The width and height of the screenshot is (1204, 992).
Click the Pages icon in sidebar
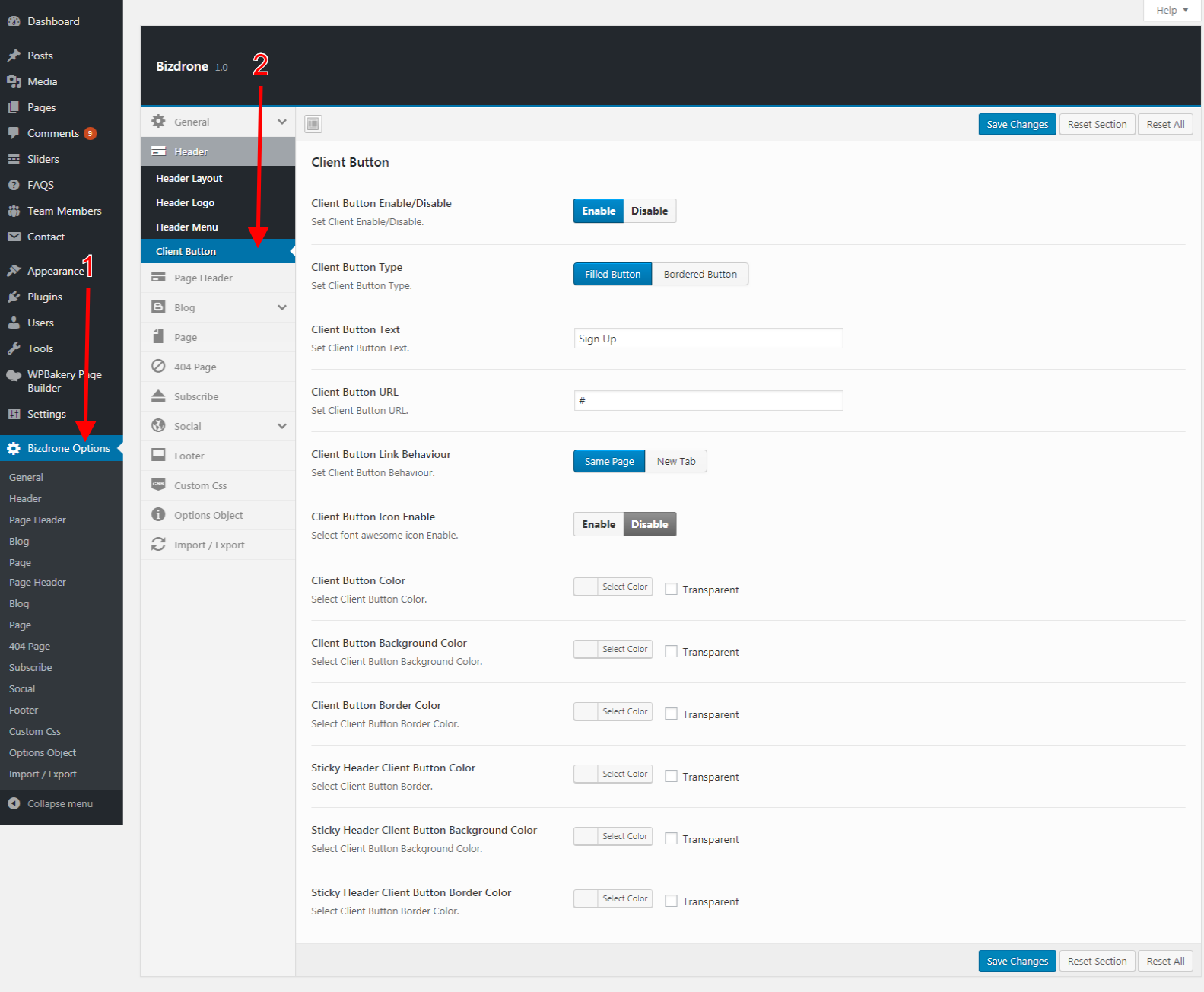[14, 107]
